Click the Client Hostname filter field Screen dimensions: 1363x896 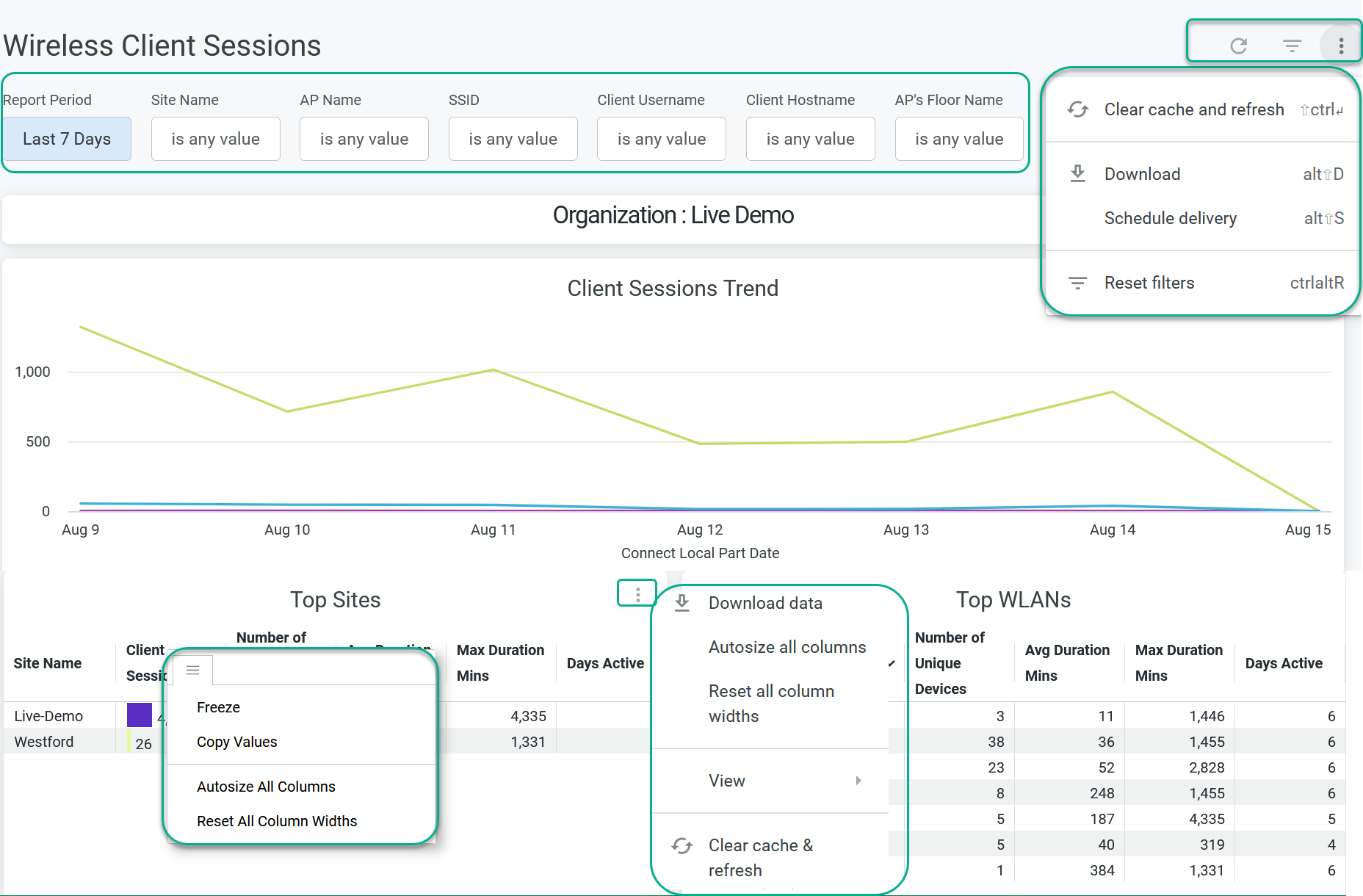pyautogui.click(x=810, y=139)
